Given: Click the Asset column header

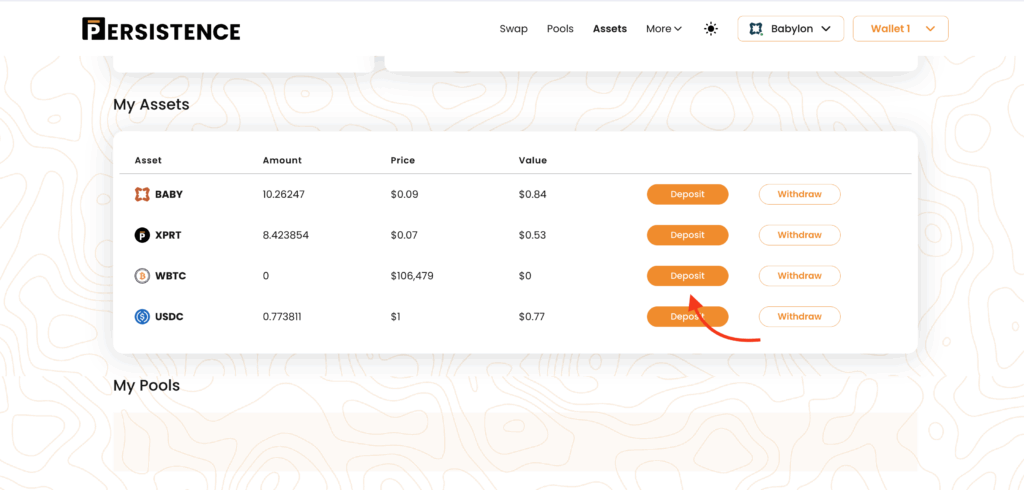Looking at the screenshot, I should tap(148, 160).
